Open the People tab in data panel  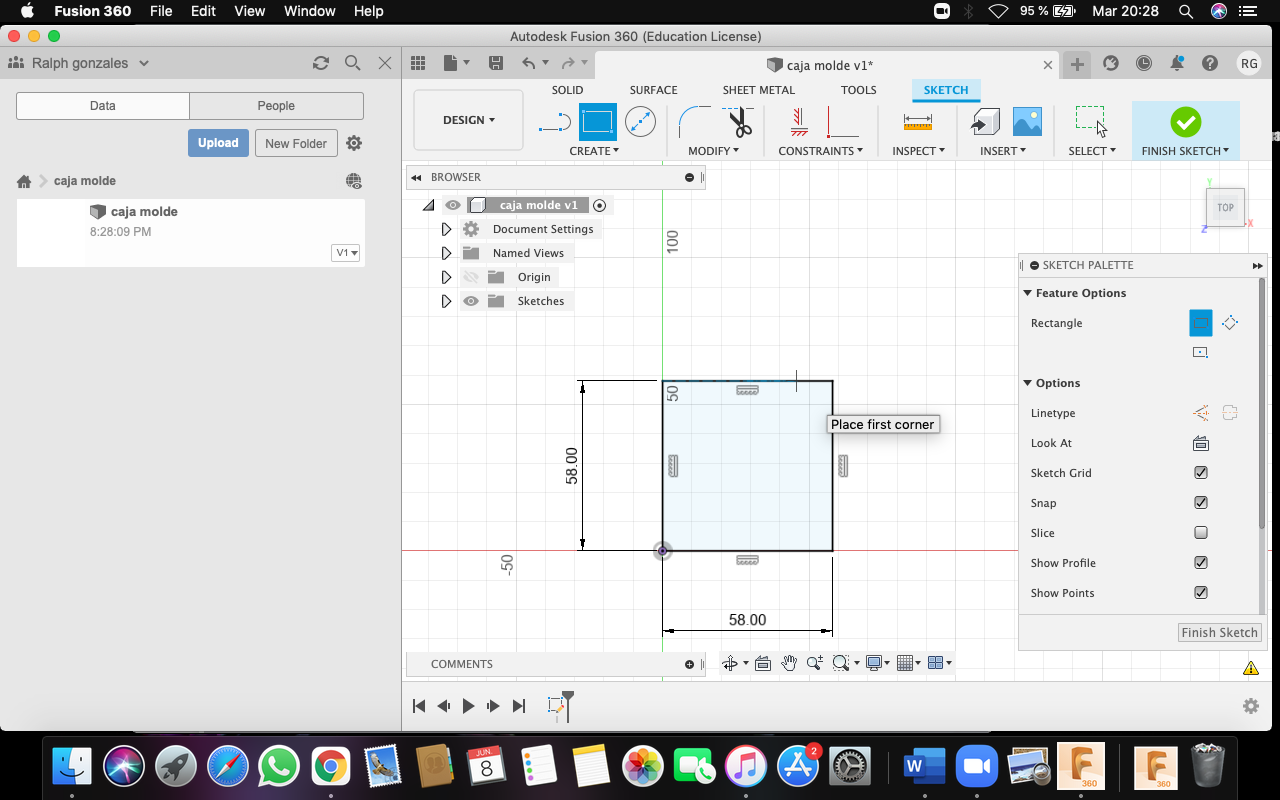(x=276, y=106)
